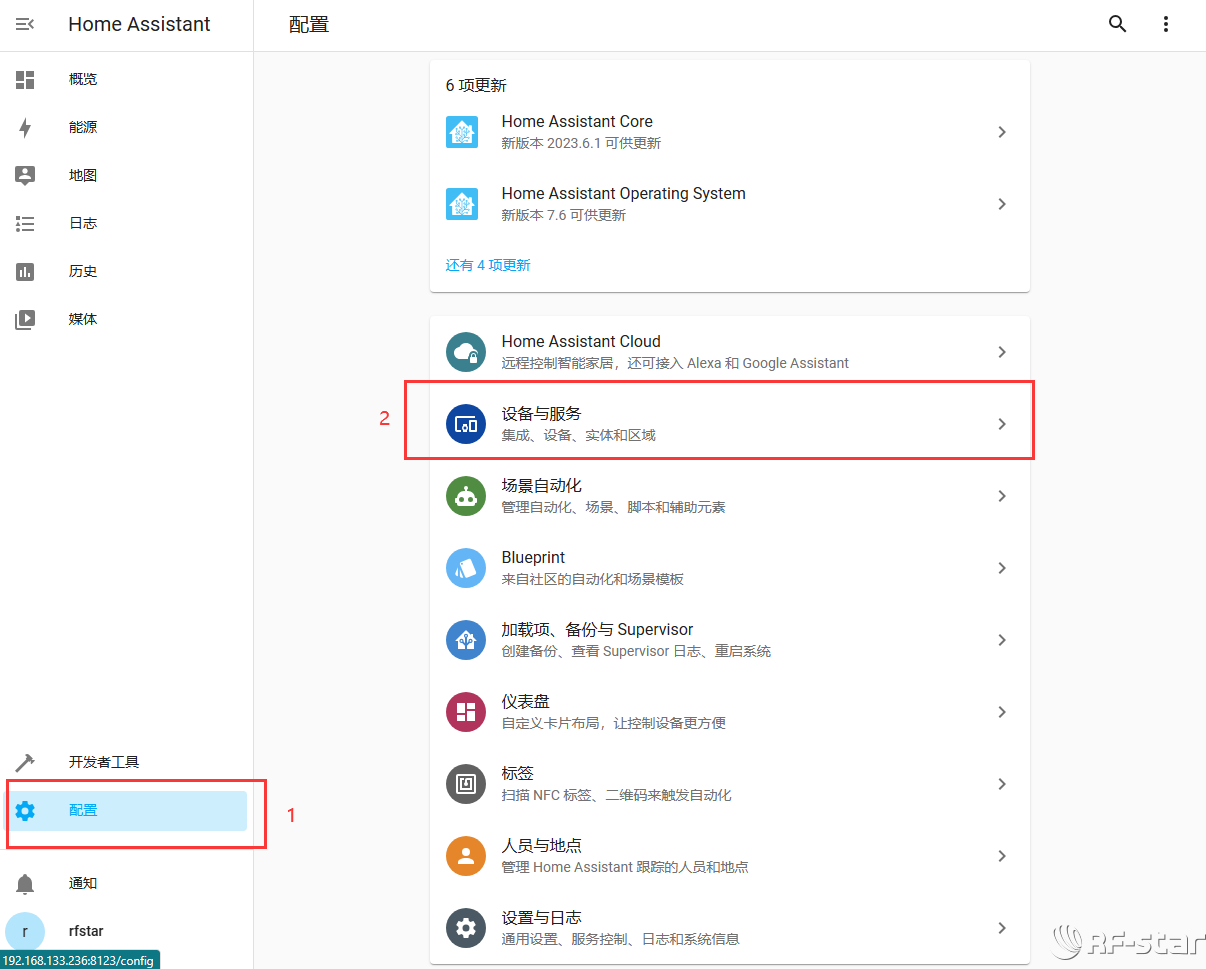Click the Supervisor add-ons icon
This screenshot has height=969, width=1206.
pyautogui.click(x=466, y=640)
